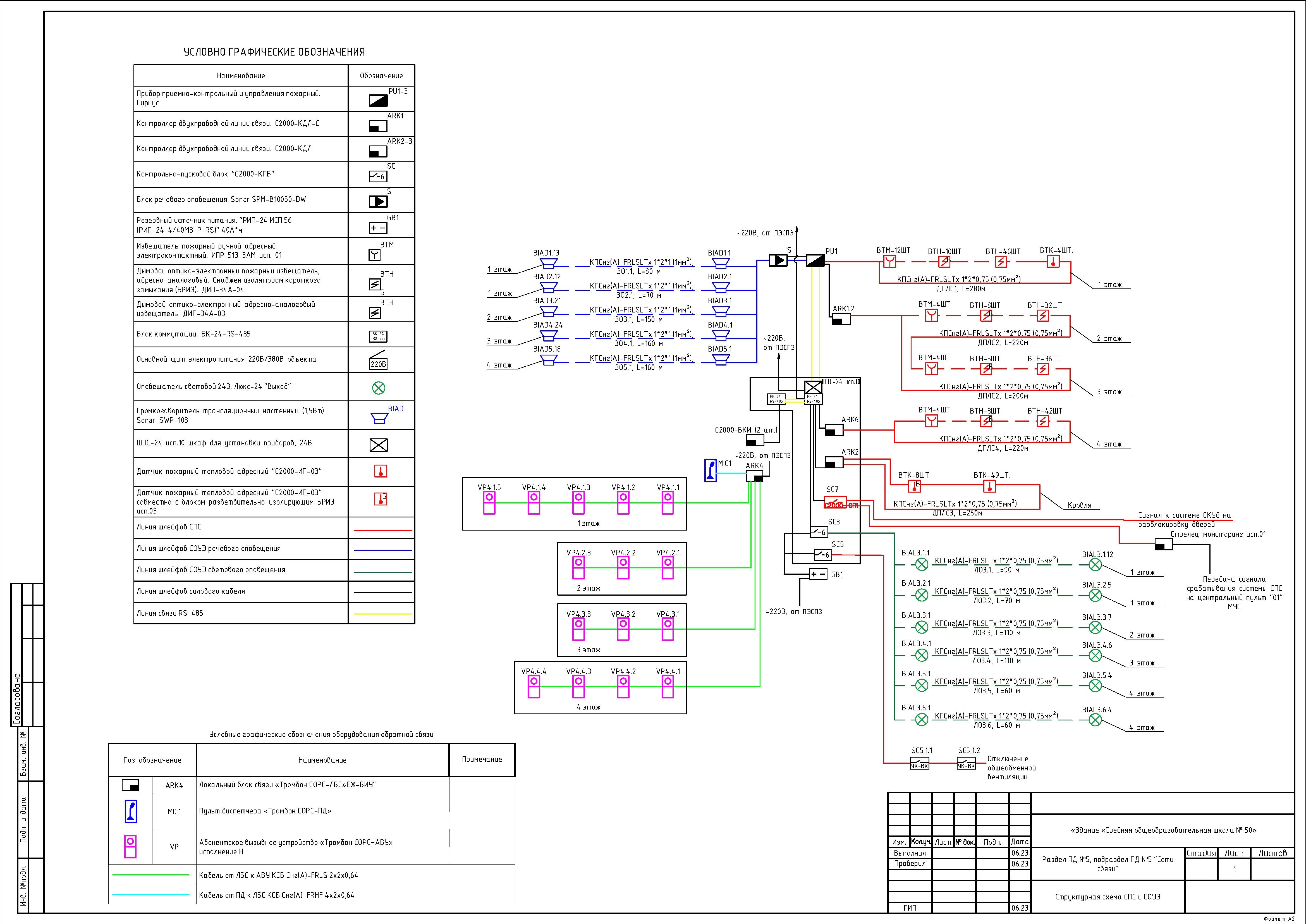Select the SC5 control block symbol
The width and height of the screenshot is (1306, 924).
pyautogui.click(x=823, y=554)
